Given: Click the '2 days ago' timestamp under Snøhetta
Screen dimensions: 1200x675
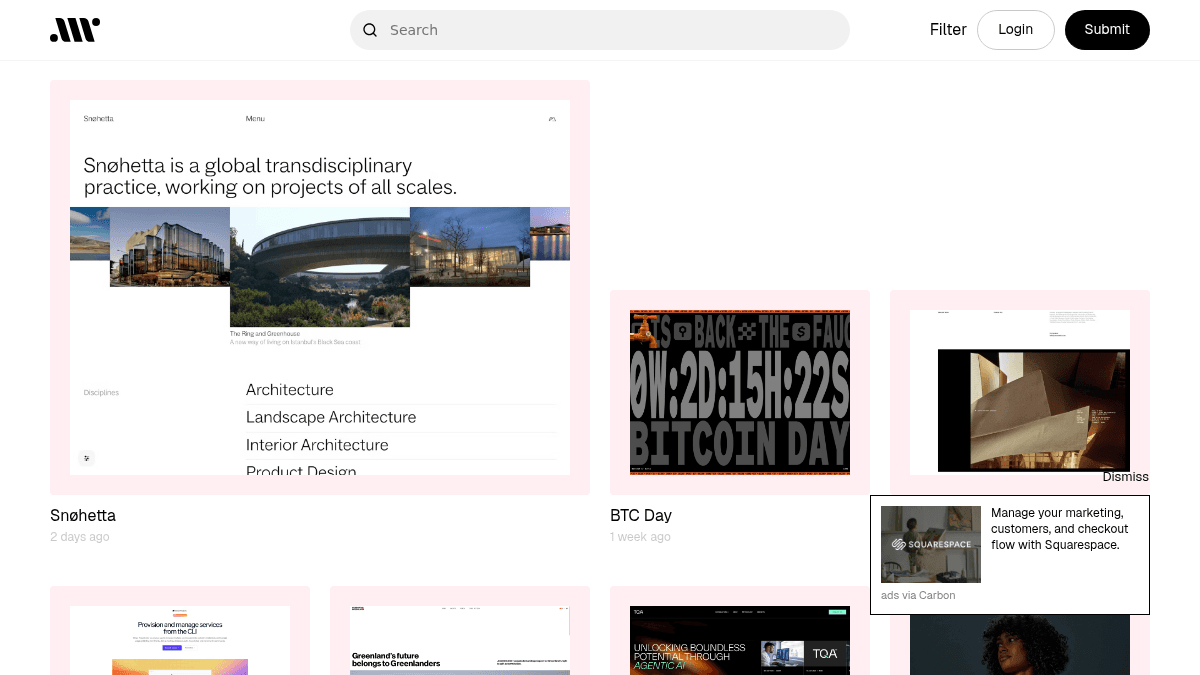Looking at the screenshot, I should click(x=80, y=537).
